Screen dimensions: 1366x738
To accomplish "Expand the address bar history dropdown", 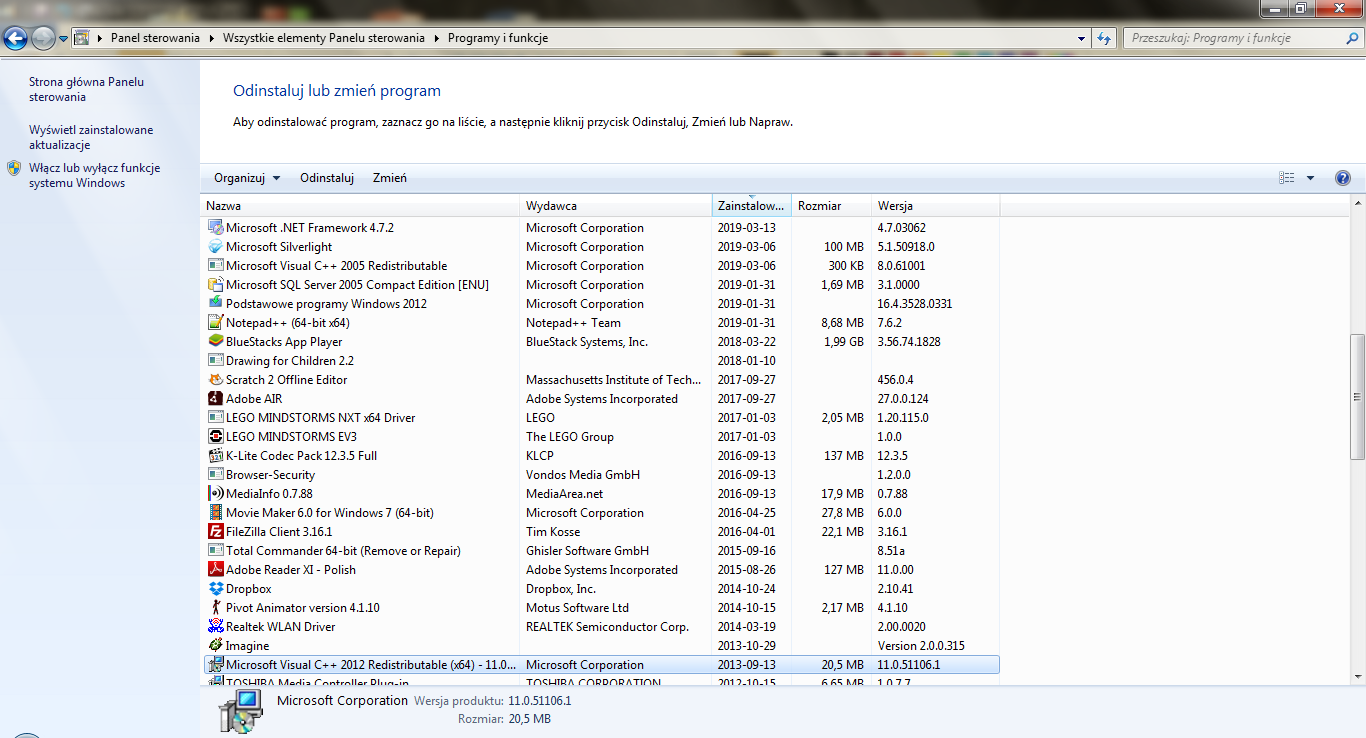I will (x=1082, y=38).
